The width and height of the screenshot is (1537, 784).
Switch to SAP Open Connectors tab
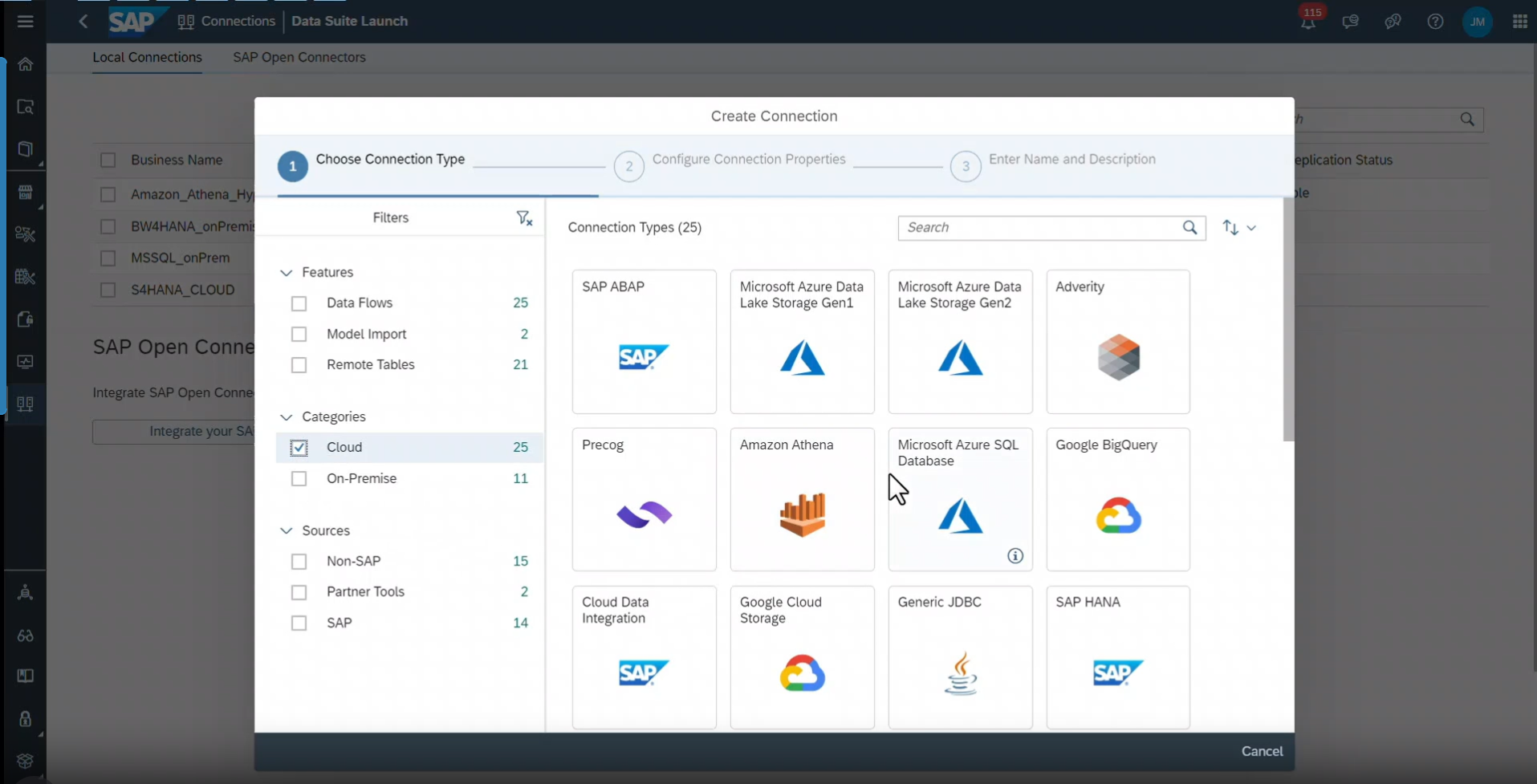tap(299, 58)
